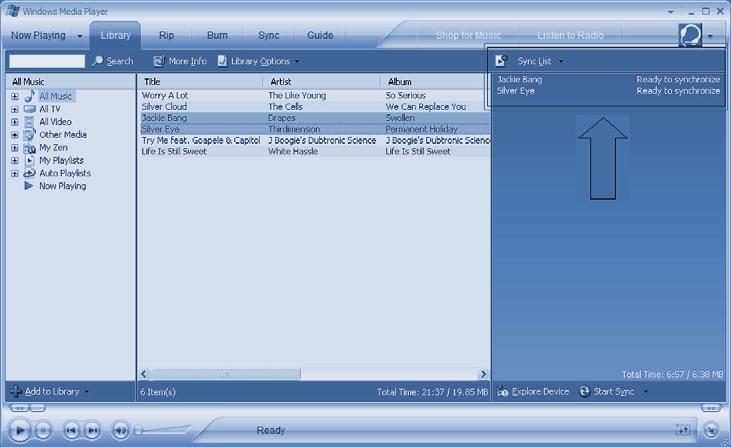Skip to previous track button

(x=71, y=430)
